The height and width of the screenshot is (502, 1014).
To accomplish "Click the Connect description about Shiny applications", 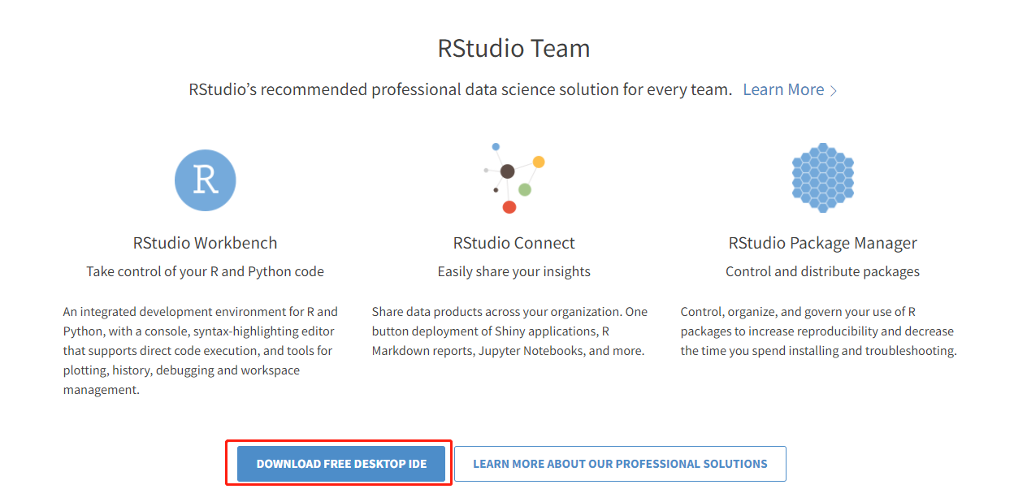I will tap(510, 331).
